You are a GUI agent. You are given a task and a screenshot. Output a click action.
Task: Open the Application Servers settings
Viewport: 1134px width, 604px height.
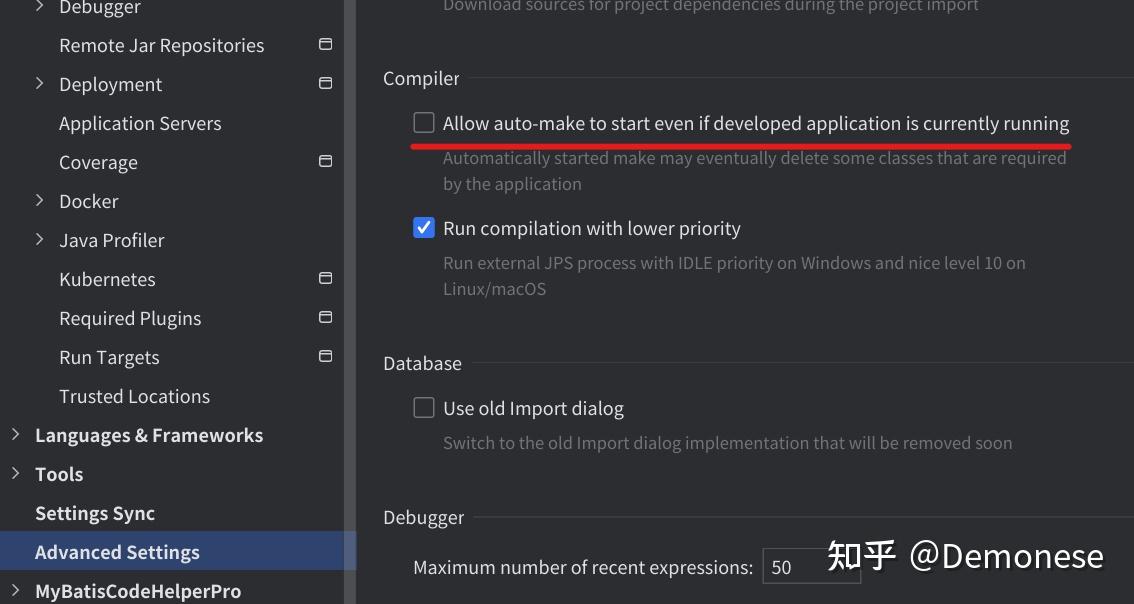pos(140,123)
